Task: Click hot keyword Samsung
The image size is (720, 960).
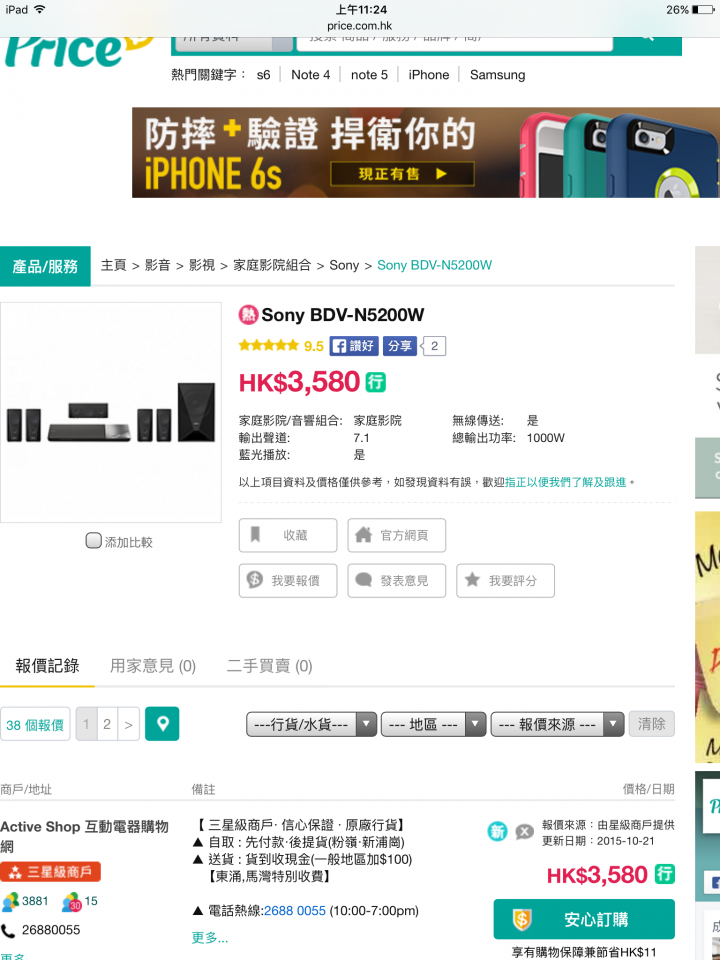Action: pos(497,75)
